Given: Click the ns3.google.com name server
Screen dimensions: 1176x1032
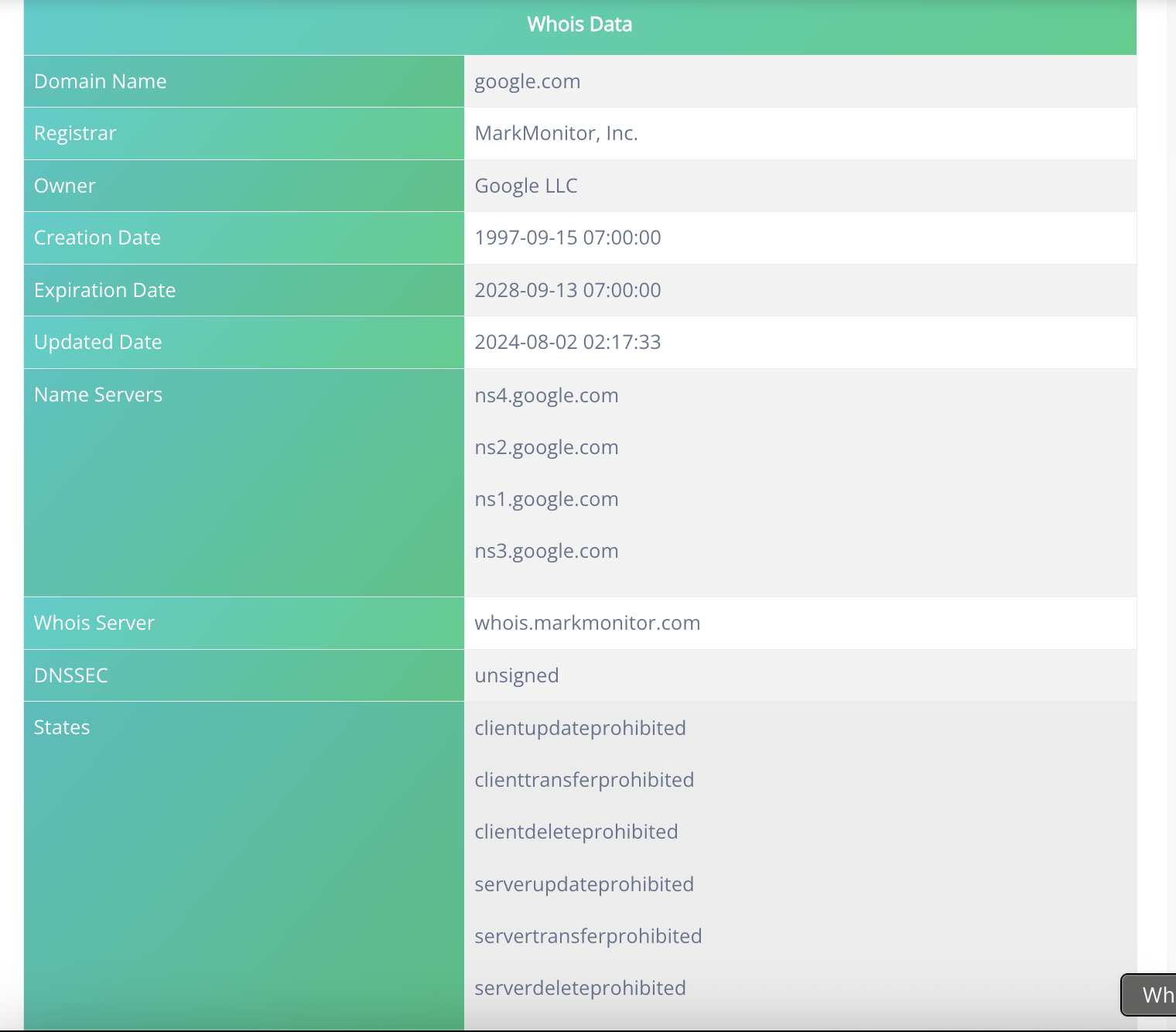Looking at the screenshot, I should tap(546, 551).
